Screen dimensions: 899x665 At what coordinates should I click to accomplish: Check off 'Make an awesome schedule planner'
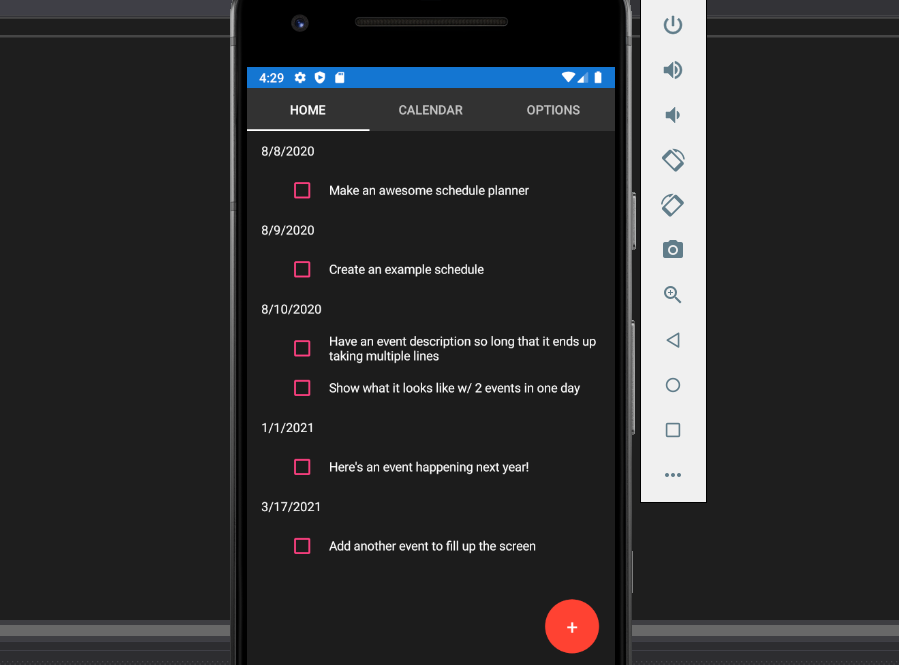coord(302,190)
